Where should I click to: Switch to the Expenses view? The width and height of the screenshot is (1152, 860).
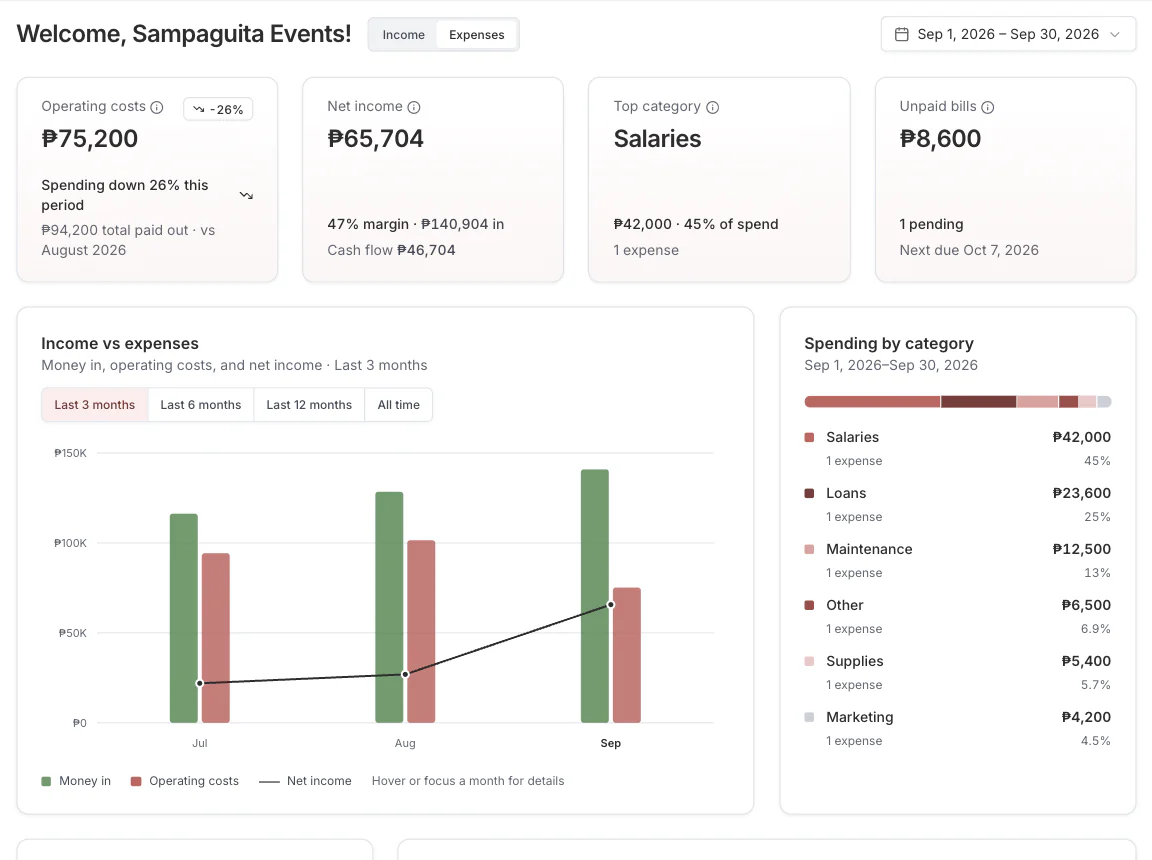pyautogui.click(x=477, y=35)
